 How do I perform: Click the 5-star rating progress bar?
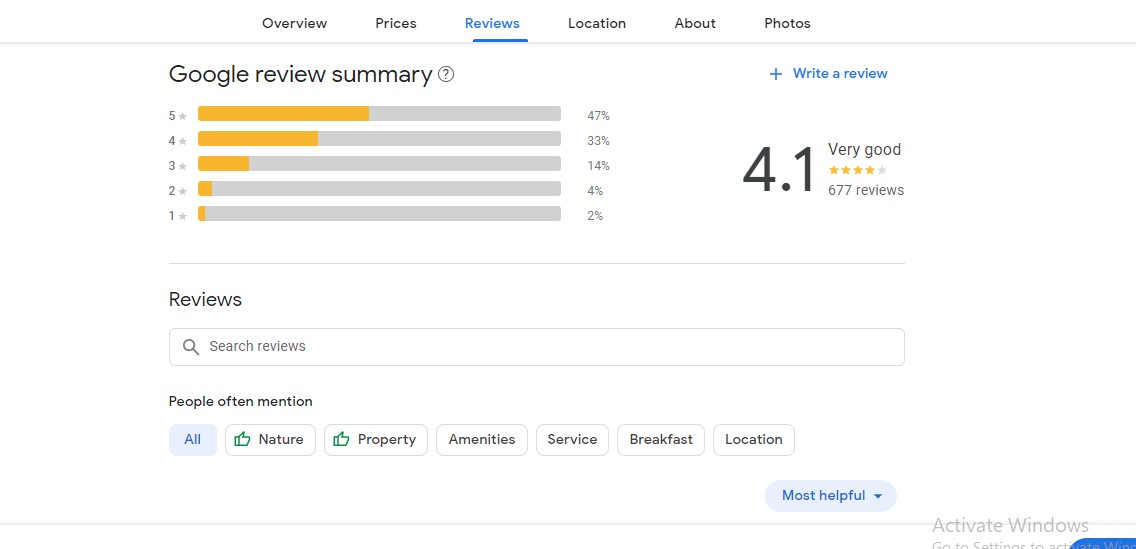click(379, 114)
